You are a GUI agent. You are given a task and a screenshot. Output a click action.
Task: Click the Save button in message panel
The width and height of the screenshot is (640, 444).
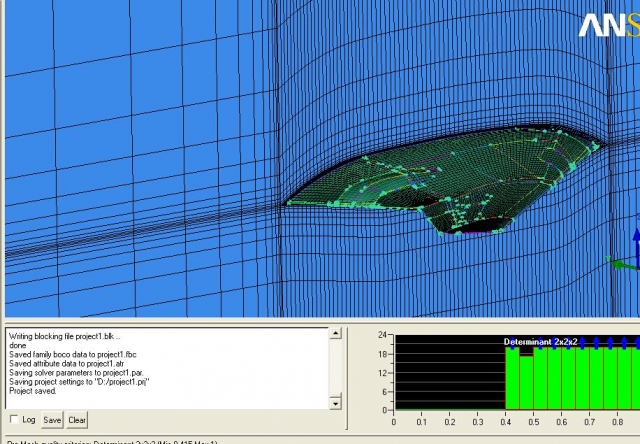click(x=52, y=420)
